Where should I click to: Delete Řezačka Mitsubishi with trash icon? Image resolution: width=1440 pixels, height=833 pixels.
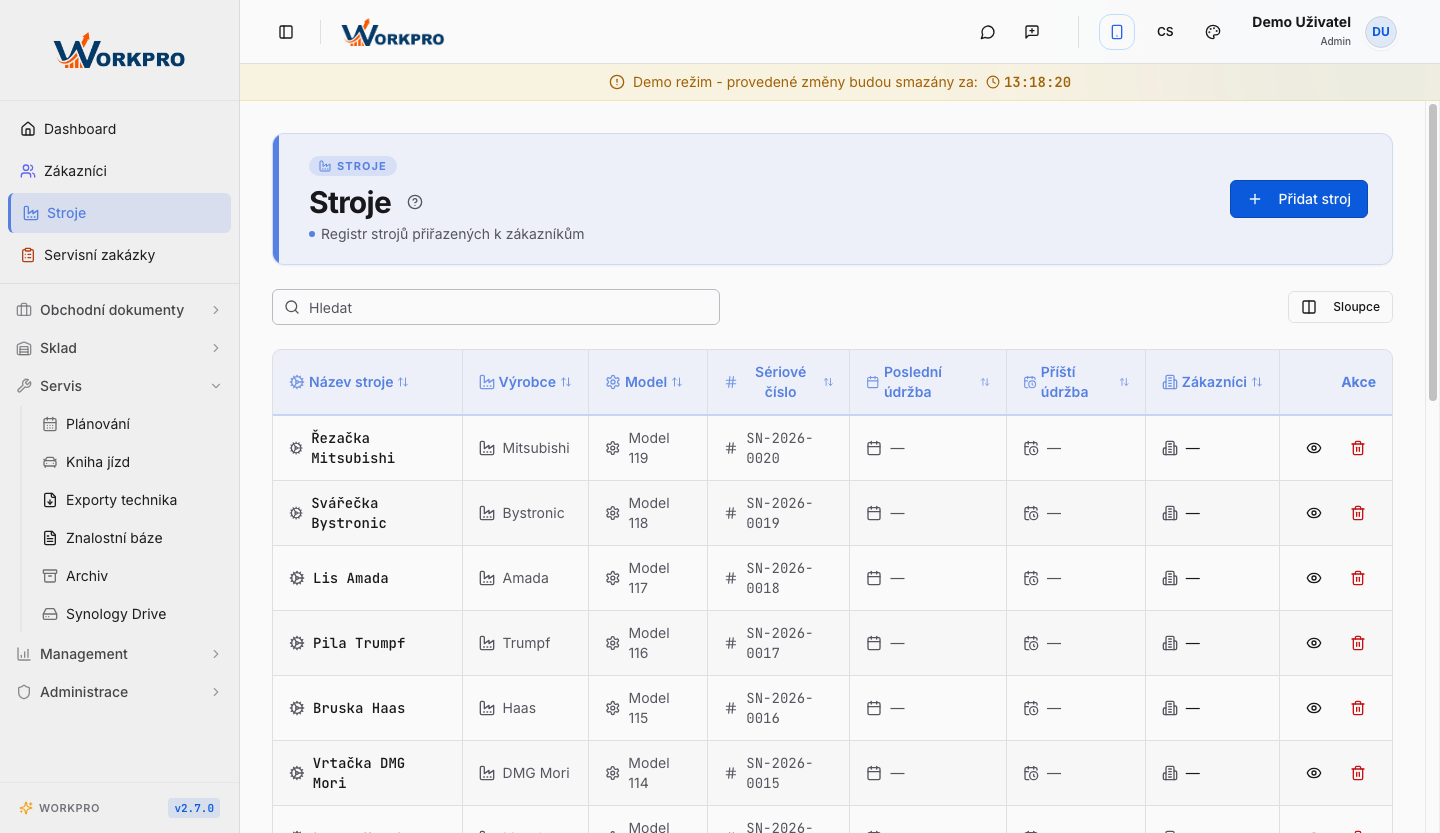[x=1358, y=448]
